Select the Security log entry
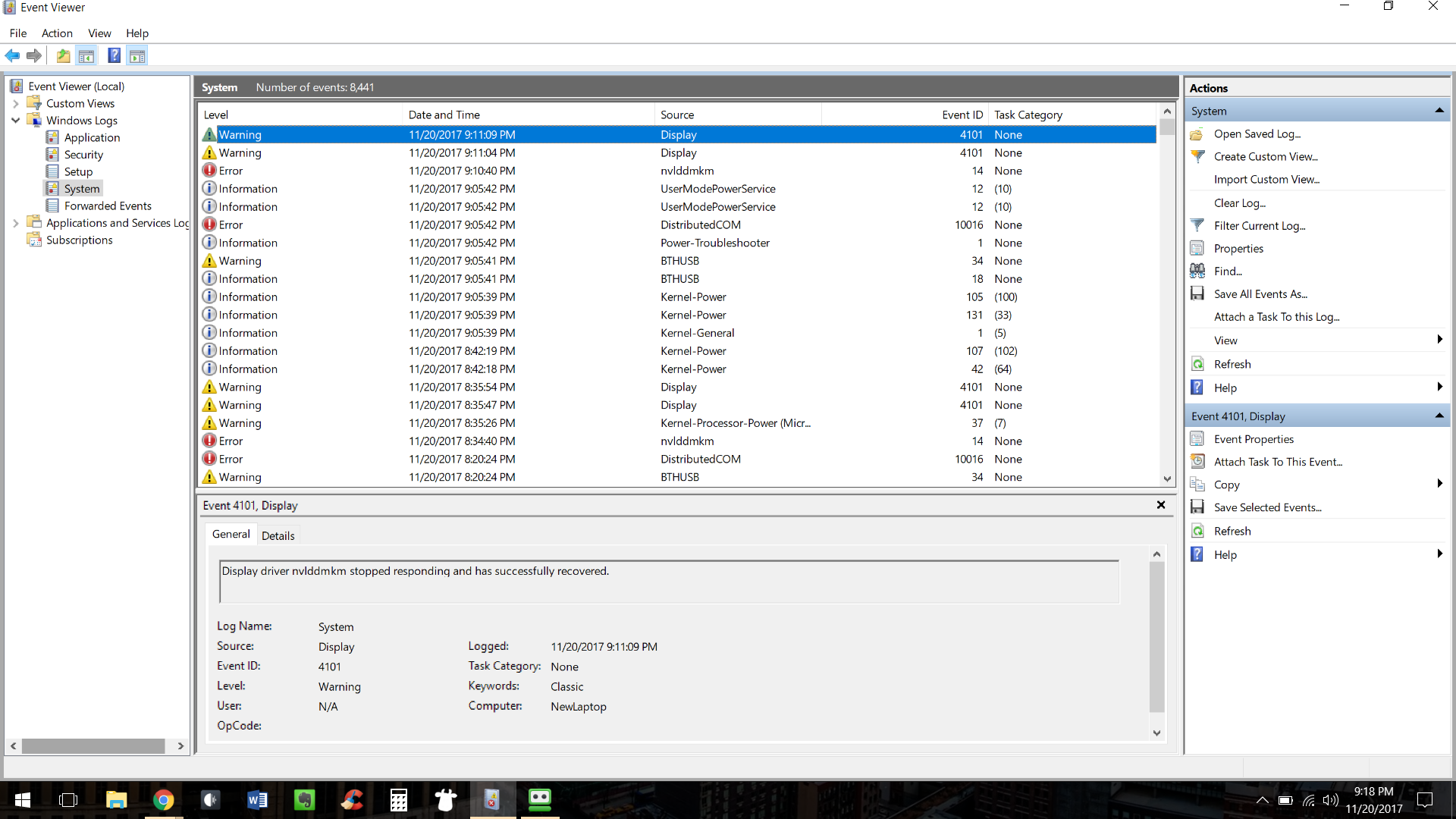Screen dimensions: 1456x819 (x=84, y=154)
